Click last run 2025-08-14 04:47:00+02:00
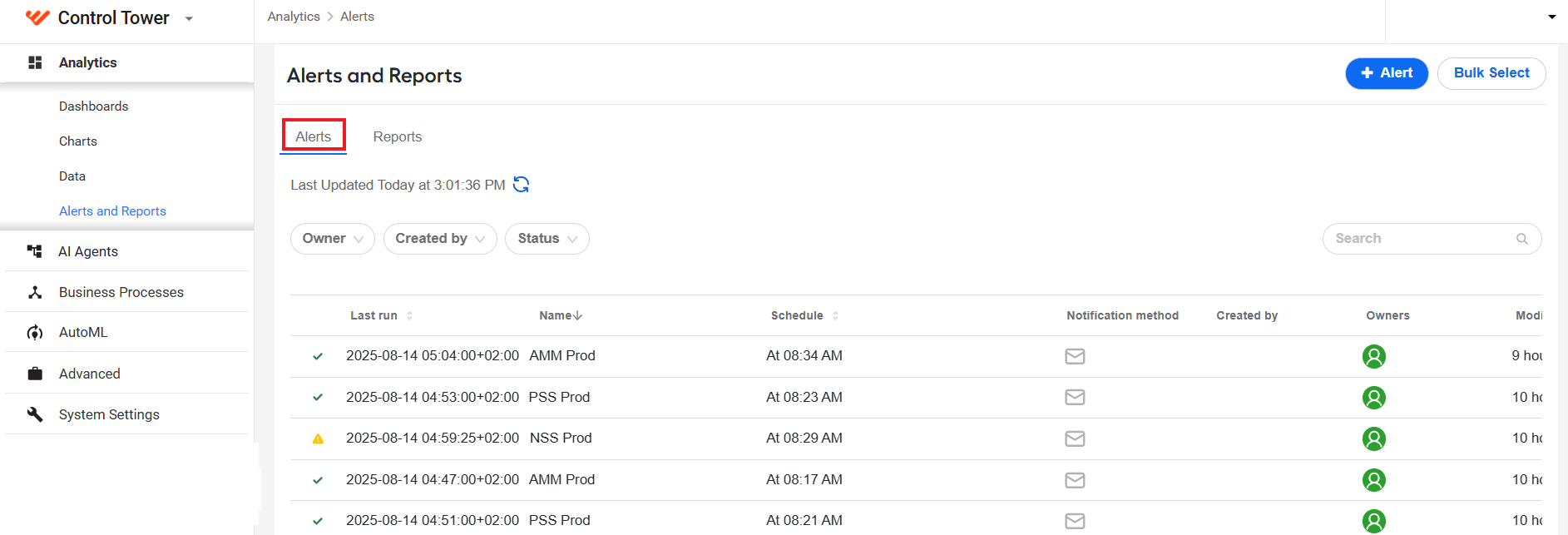1568x535 pixels. coord(433,479)
